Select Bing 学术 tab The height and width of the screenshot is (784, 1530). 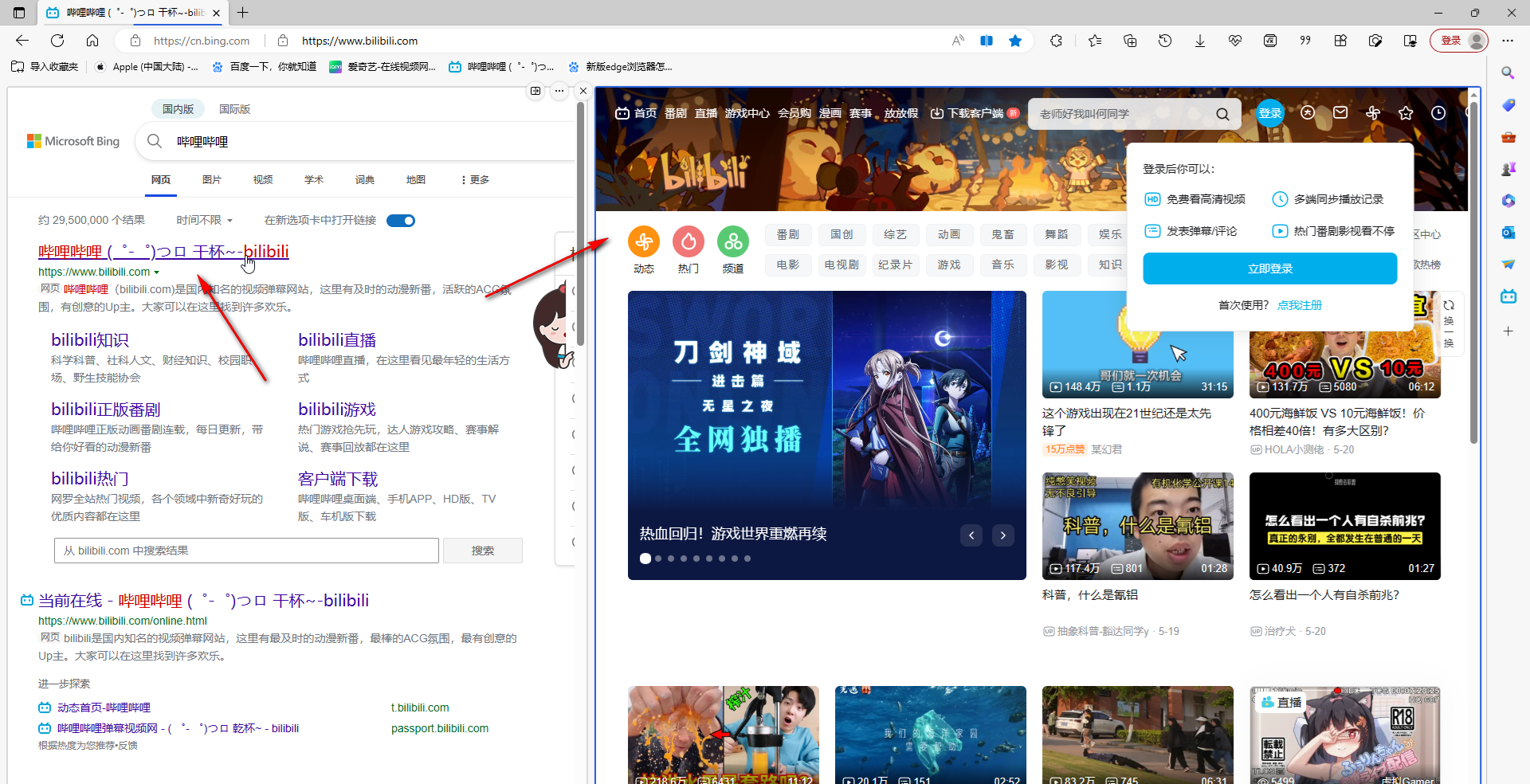pyautogui.click(x=314, y=180)
